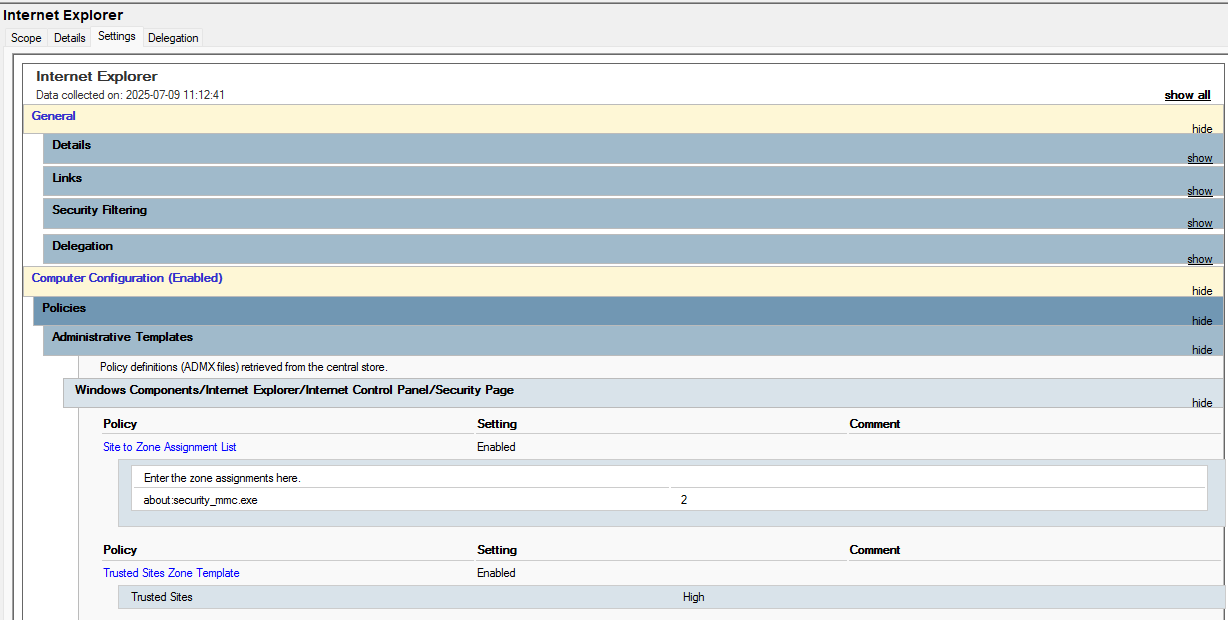Click the High value for Trusted Sites
This screenshot has height=620, width=1228.
click(694, 597)
